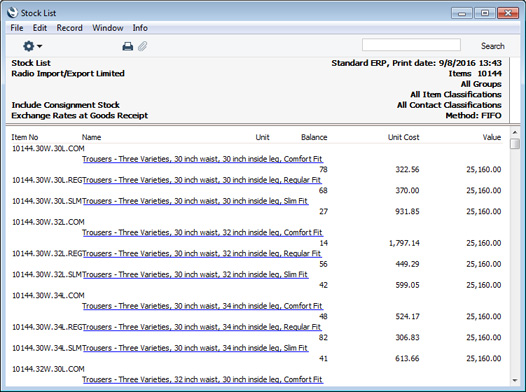Click balance value 78

coord(323,170)
